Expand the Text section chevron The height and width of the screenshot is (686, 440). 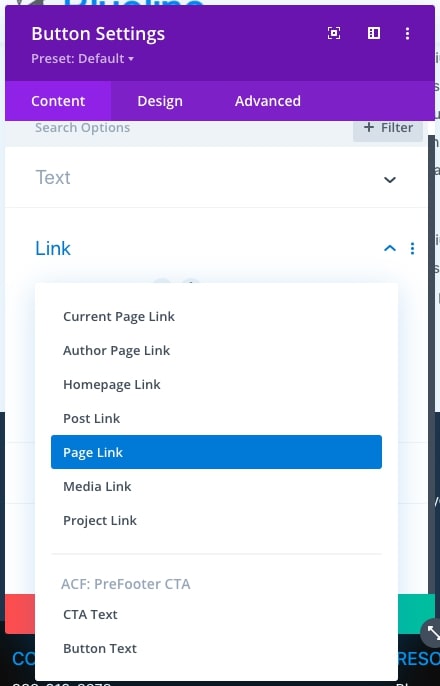click(390, 179)
